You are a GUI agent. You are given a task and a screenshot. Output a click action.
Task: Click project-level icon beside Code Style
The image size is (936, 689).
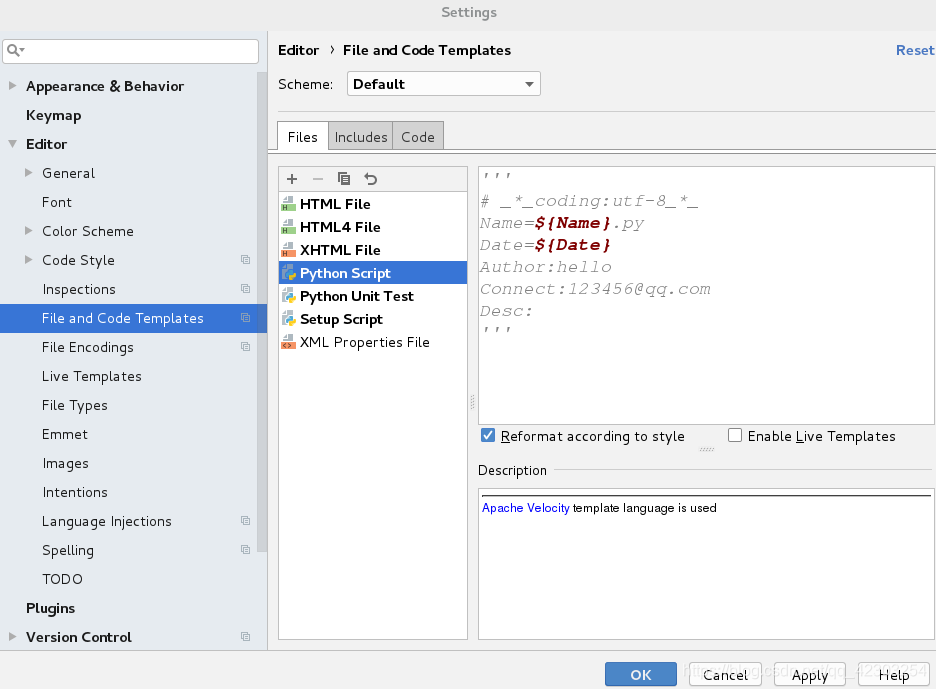[245, 260]
